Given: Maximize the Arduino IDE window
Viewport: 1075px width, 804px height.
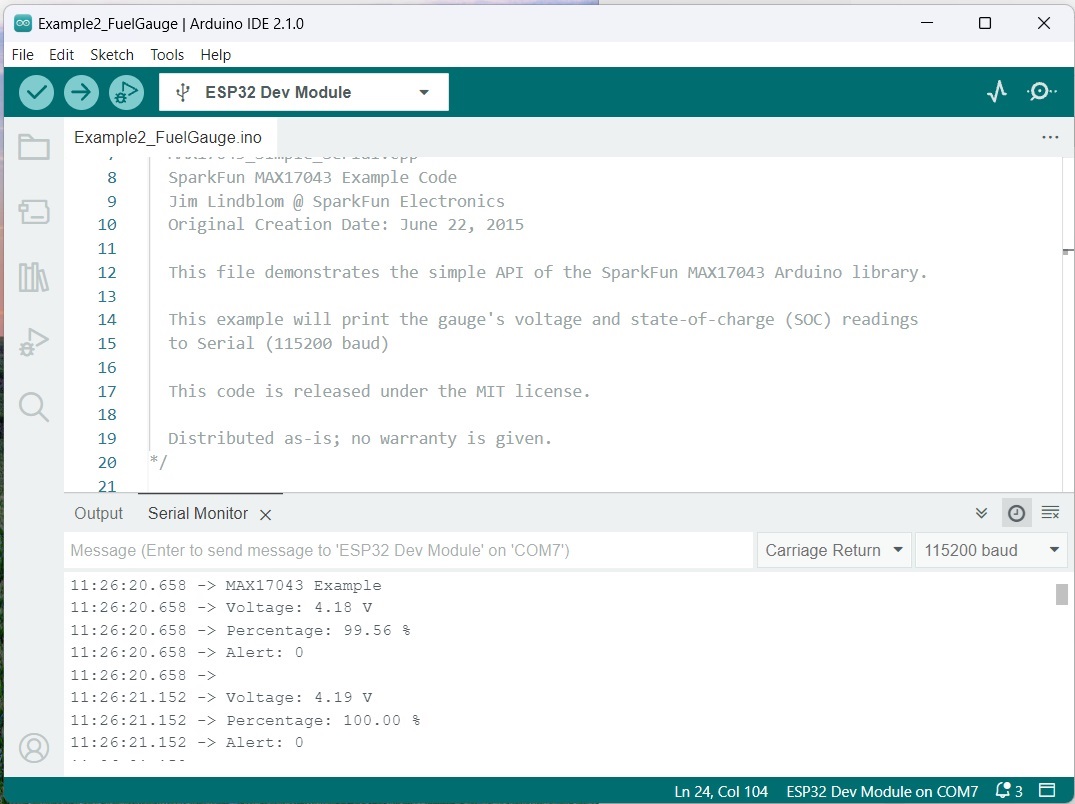Looking at the screenshot, I should [985, 23].
